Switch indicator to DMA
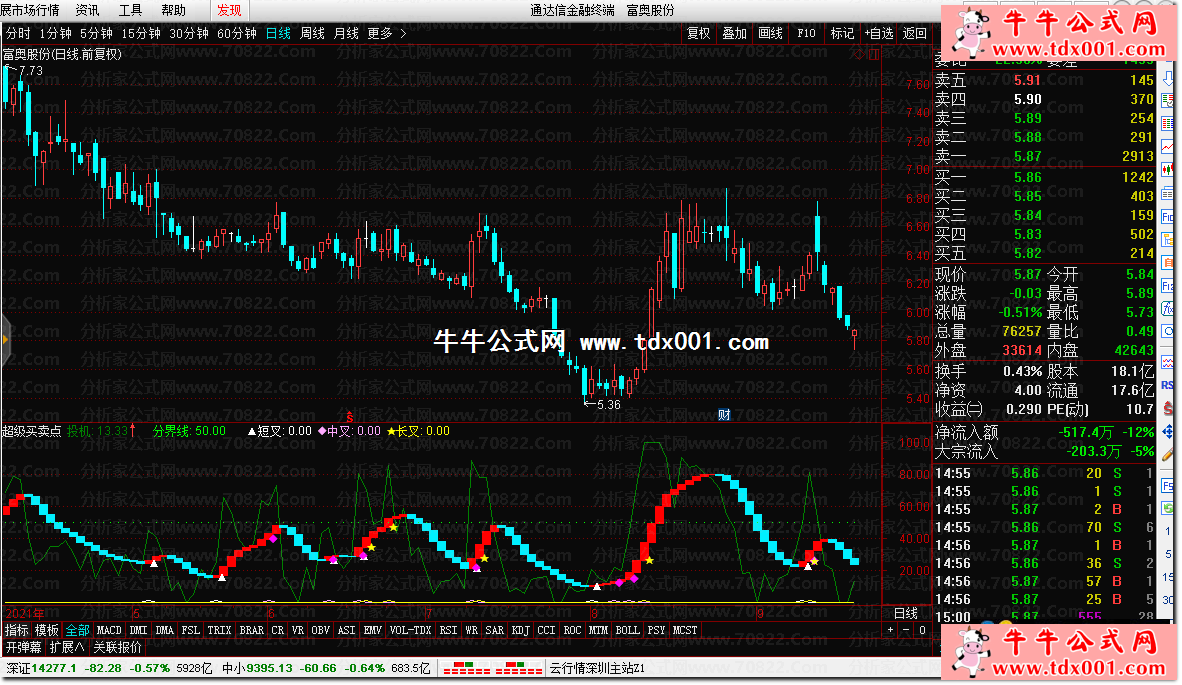Screen dimensions: 1182x685 click(x=164, y=630)
